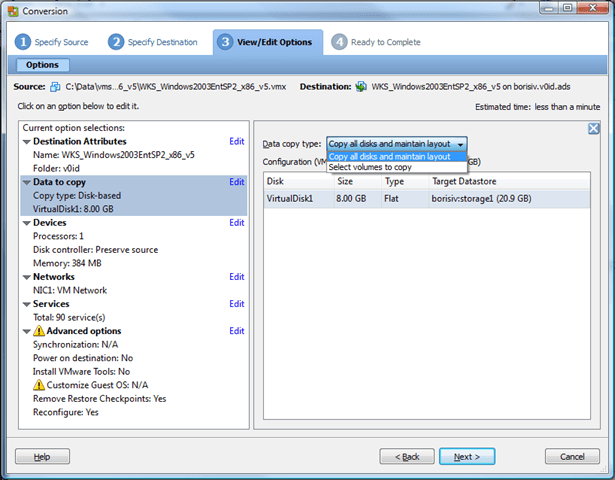Image resolution: width=615 pixels, height=480 pixels.
Task: Choose 'Select volumes to copy' option
Action: click(x=370, y=167)
